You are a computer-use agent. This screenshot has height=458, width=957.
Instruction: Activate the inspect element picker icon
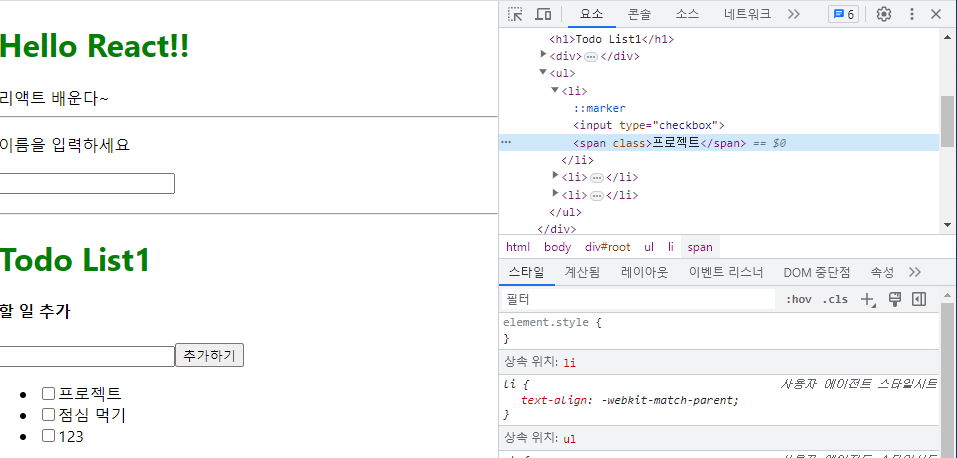click(x=516, y=14)
